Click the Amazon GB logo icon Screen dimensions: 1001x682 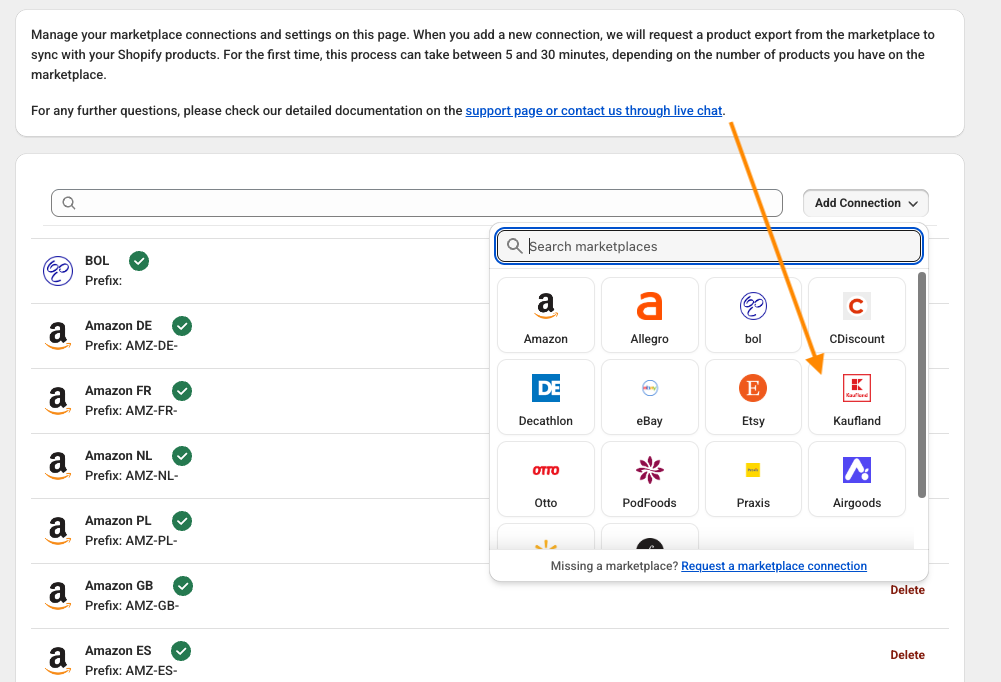[x=58, y=596]
